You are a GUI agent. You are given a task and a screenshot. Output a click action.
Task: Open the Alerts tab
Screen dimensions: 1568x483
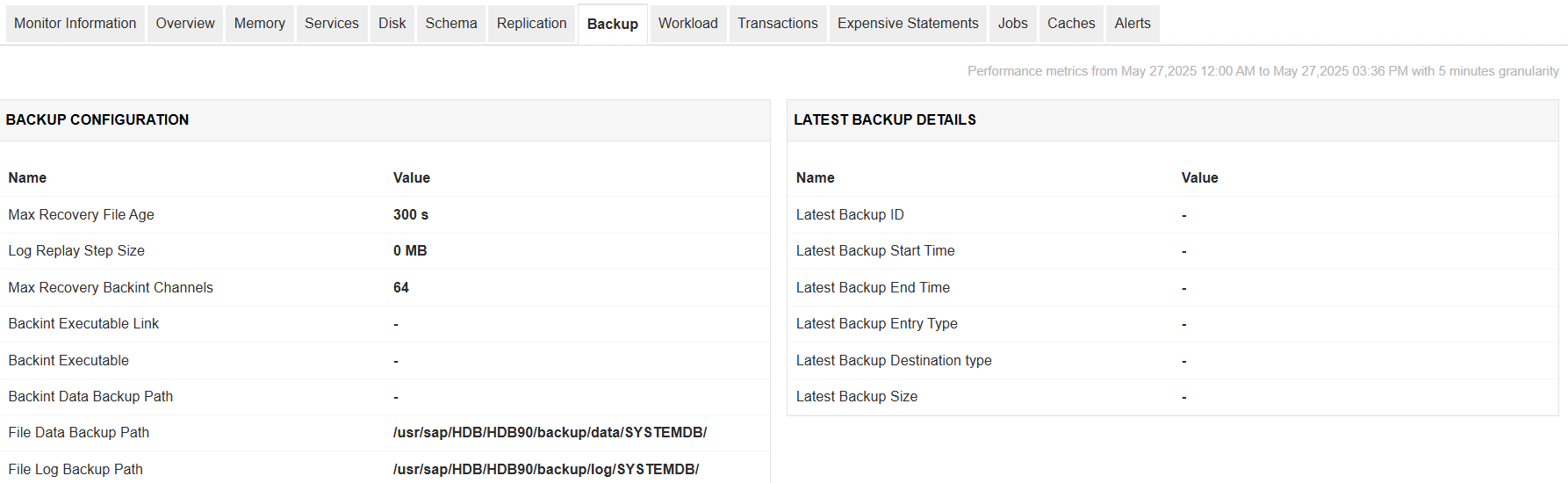pos(1132,24)
